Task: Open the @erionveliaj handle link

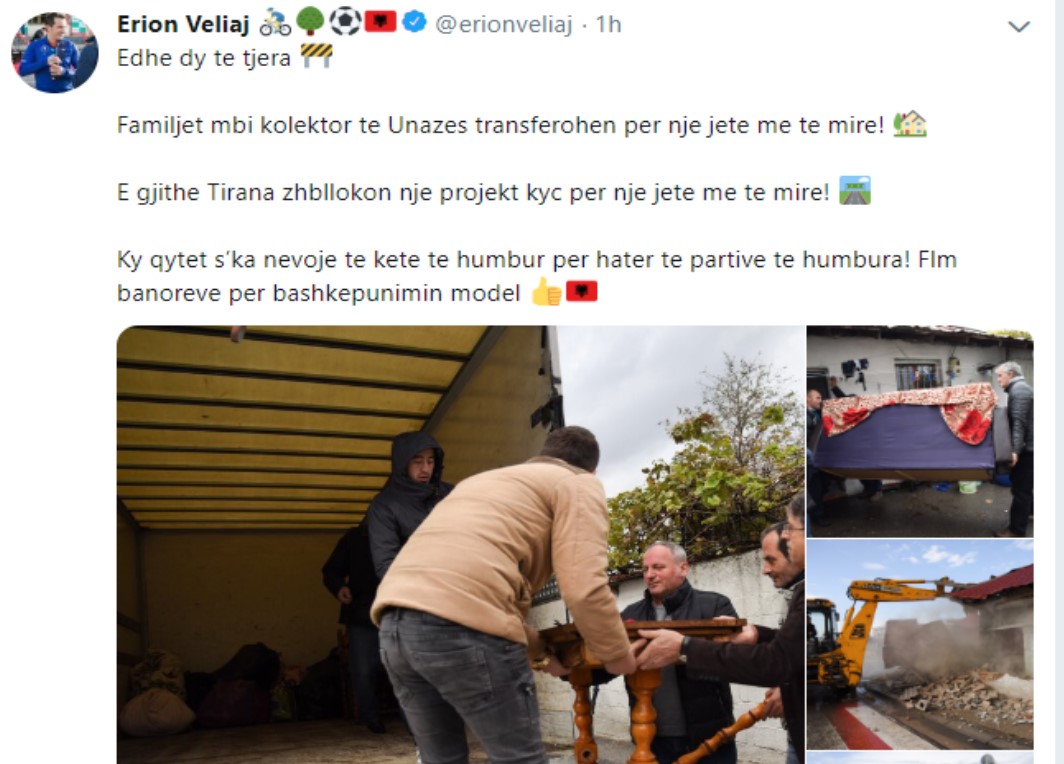Action: click(x=504, y=24)
